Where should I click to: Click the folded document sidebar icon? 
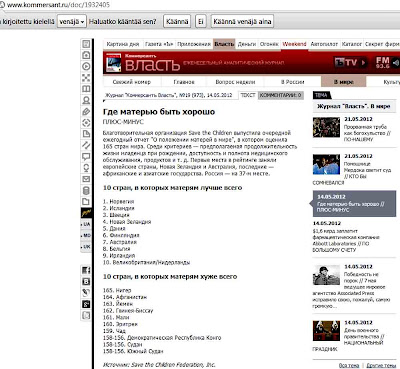click(86, 134)
